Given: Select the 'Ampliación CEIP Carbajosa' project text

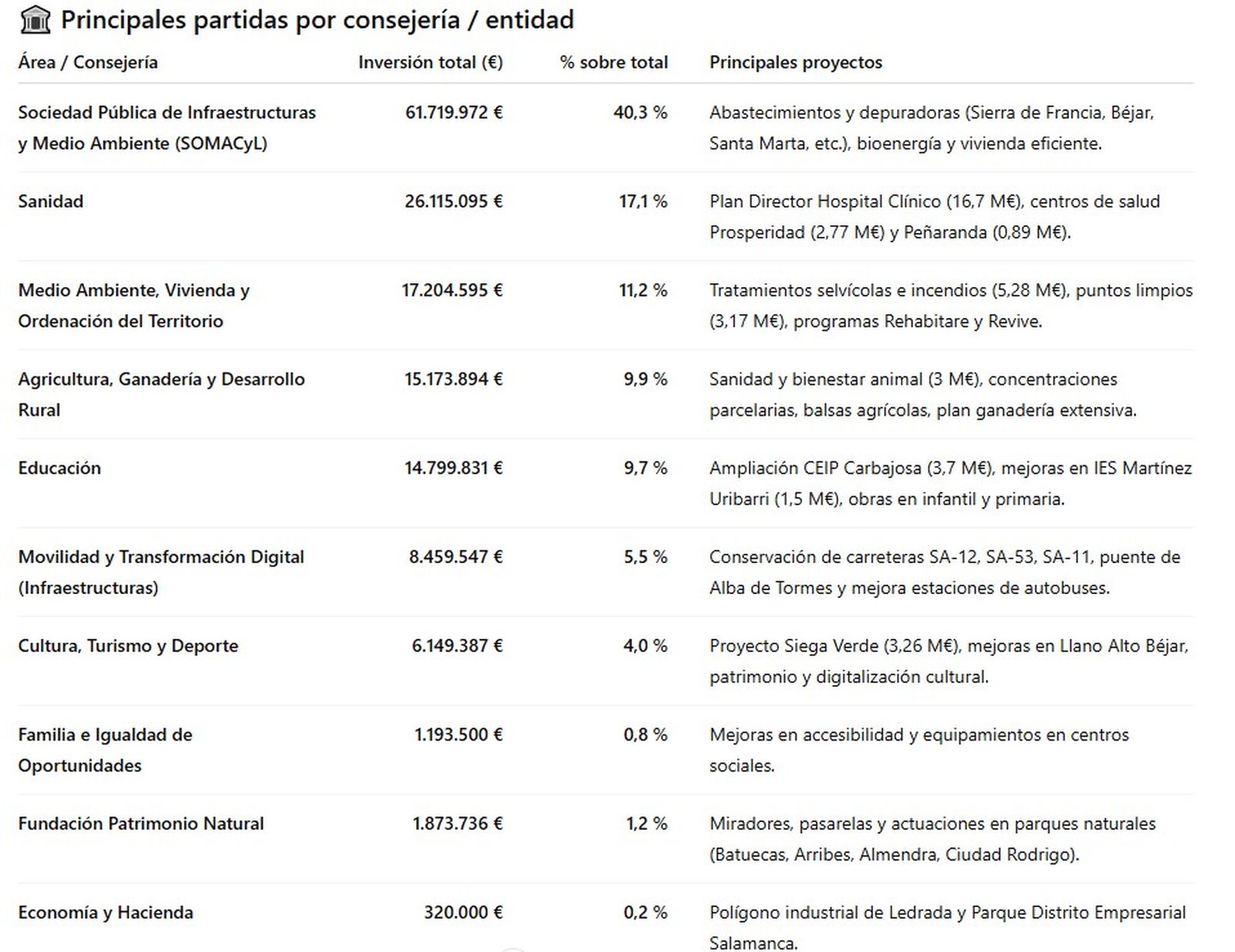Looking at the screenshot, I should coord(950,483).
